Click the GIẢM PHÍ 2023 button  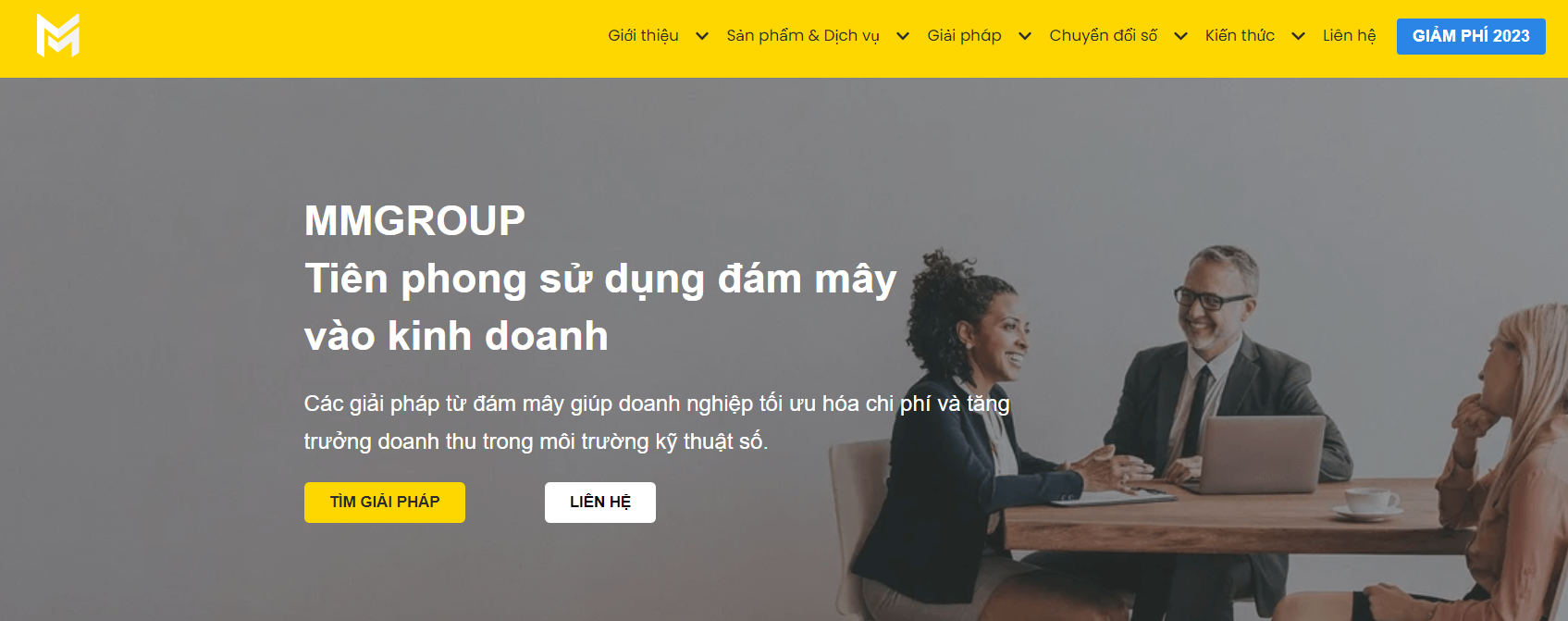(x=1471, y=36)
